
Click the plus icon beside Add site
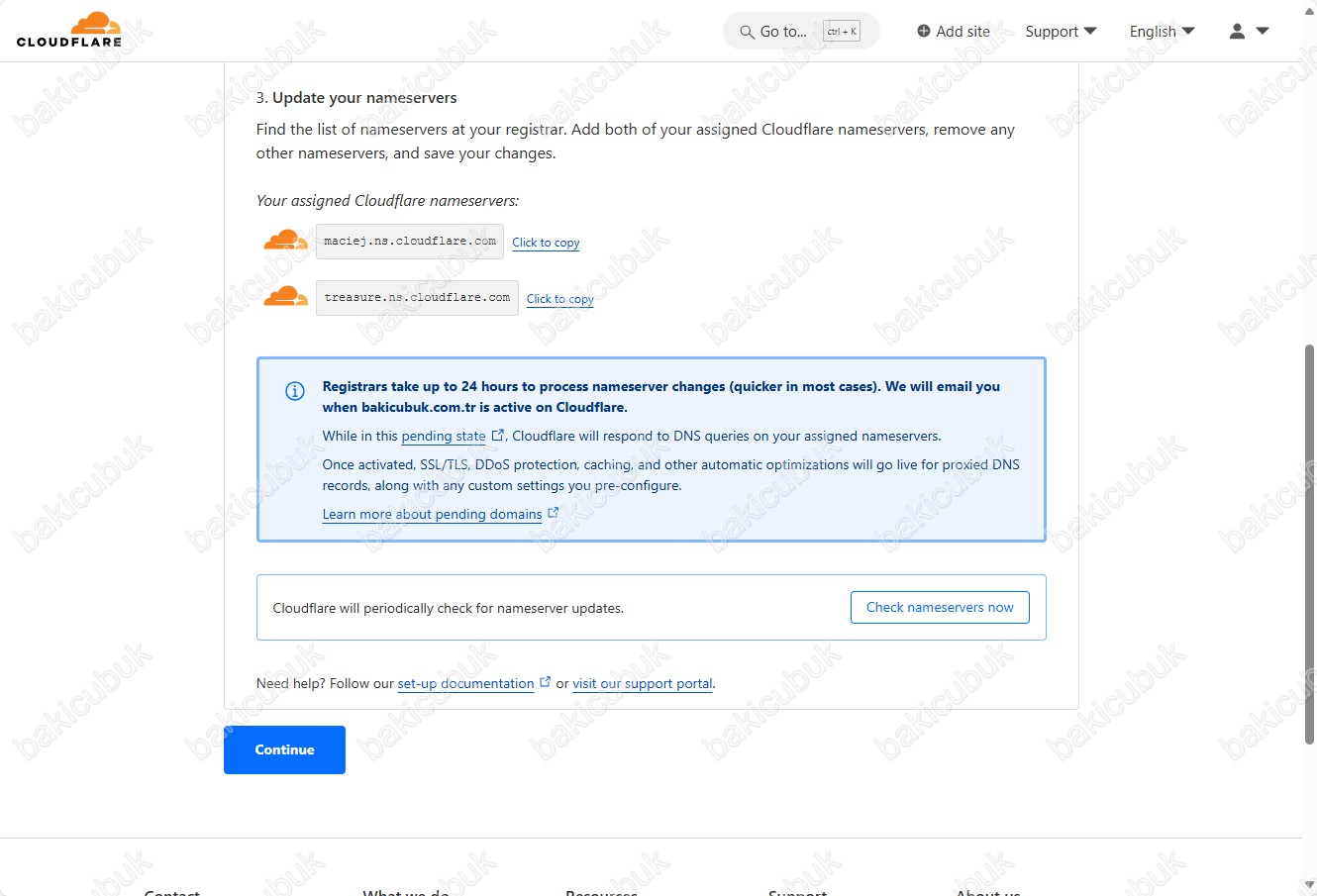(924, 31)
